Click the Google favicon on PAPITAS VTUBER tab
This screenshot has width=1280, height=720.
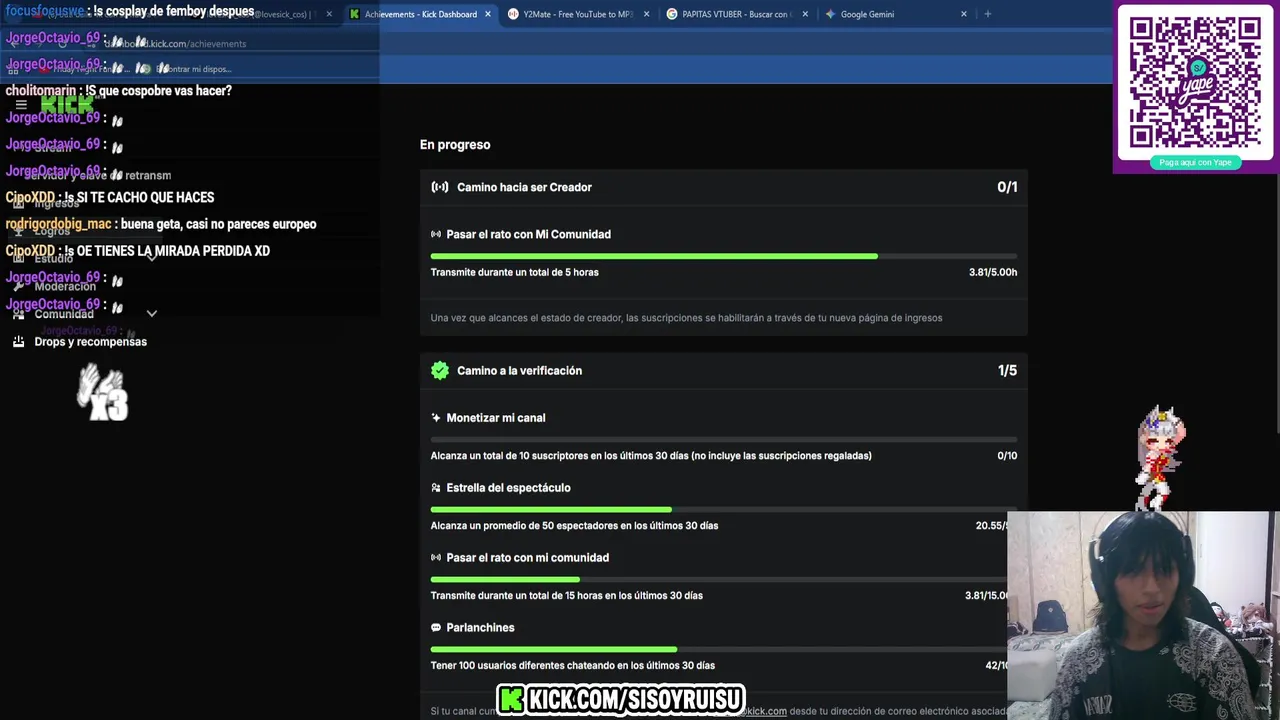(x=672, y=14)
